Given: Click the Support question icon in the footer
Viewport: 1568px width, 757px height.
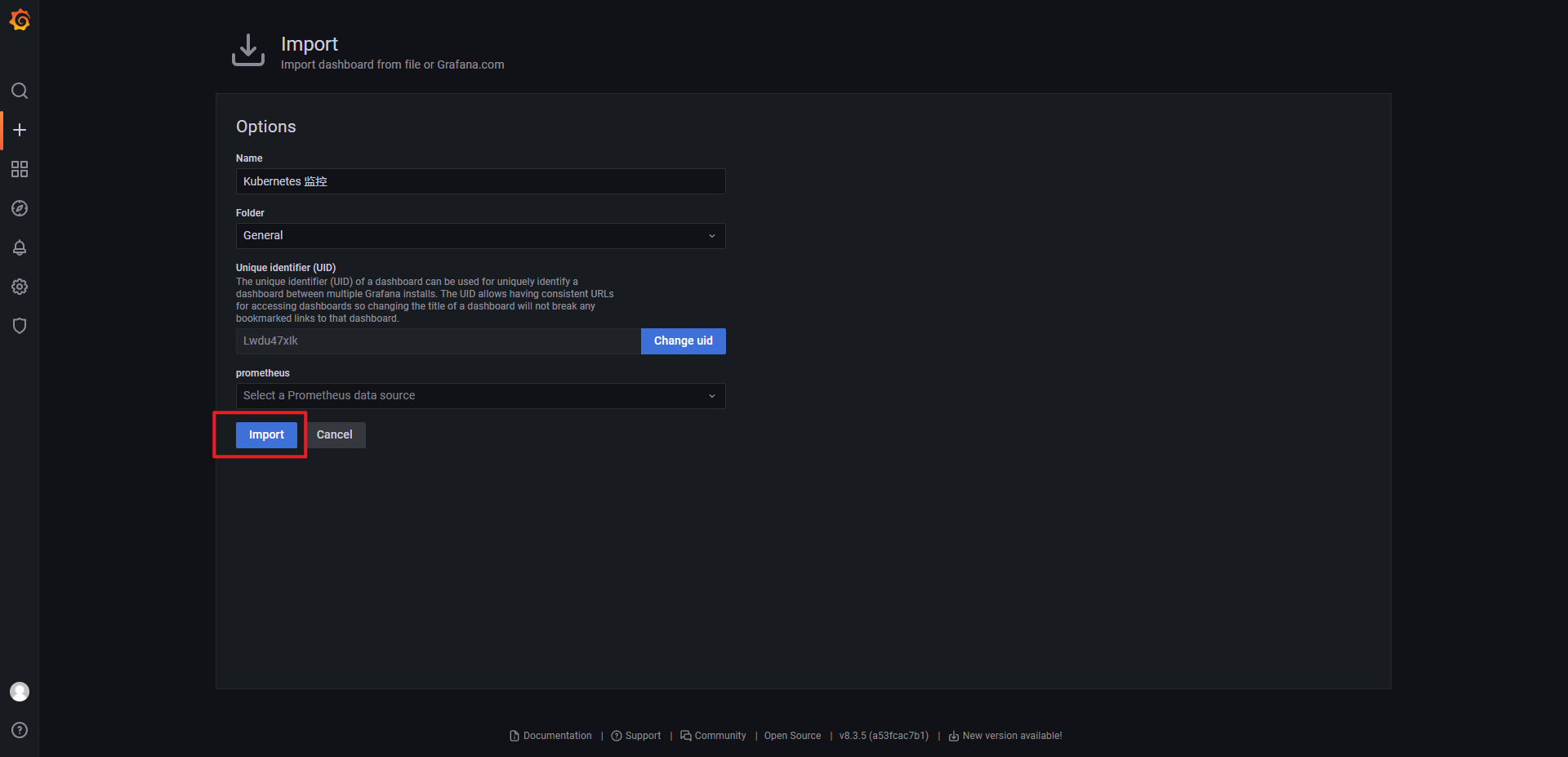Looking at the screenshot, I should (617, 736).
